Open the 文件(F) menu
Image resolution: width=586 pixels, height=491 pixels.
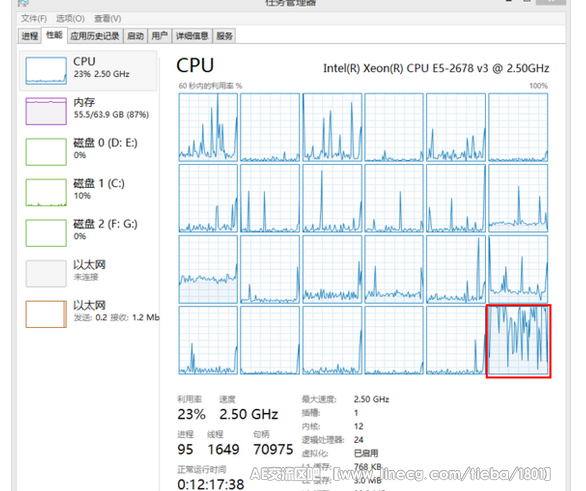coord(34,19)
